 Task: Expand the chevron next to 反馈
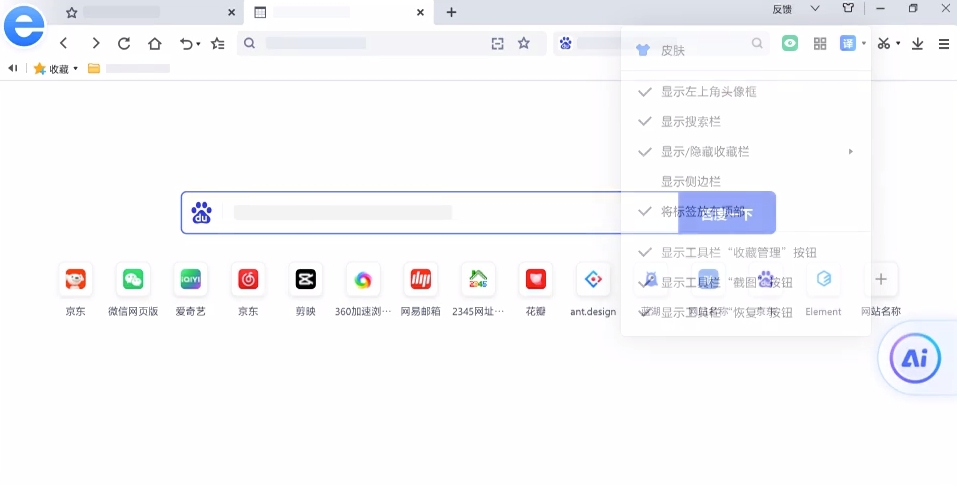[x=815, y=9]
